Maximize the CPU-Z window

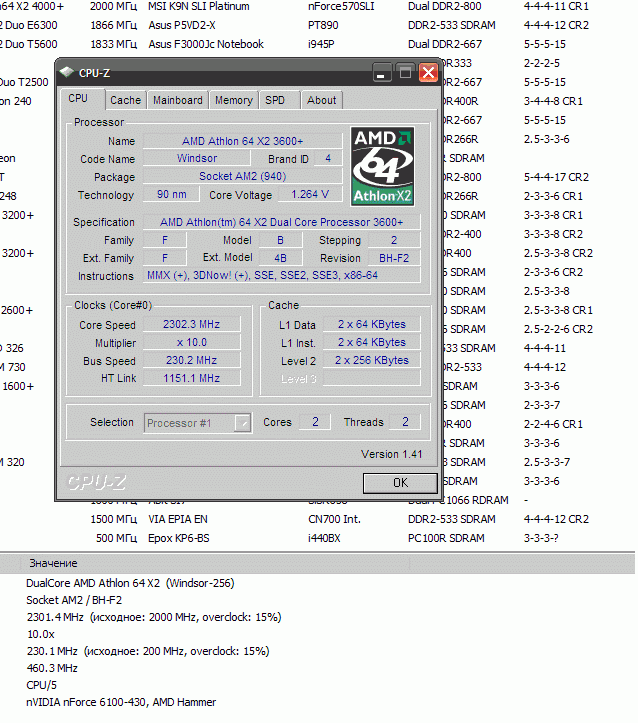tap(405, 73)
